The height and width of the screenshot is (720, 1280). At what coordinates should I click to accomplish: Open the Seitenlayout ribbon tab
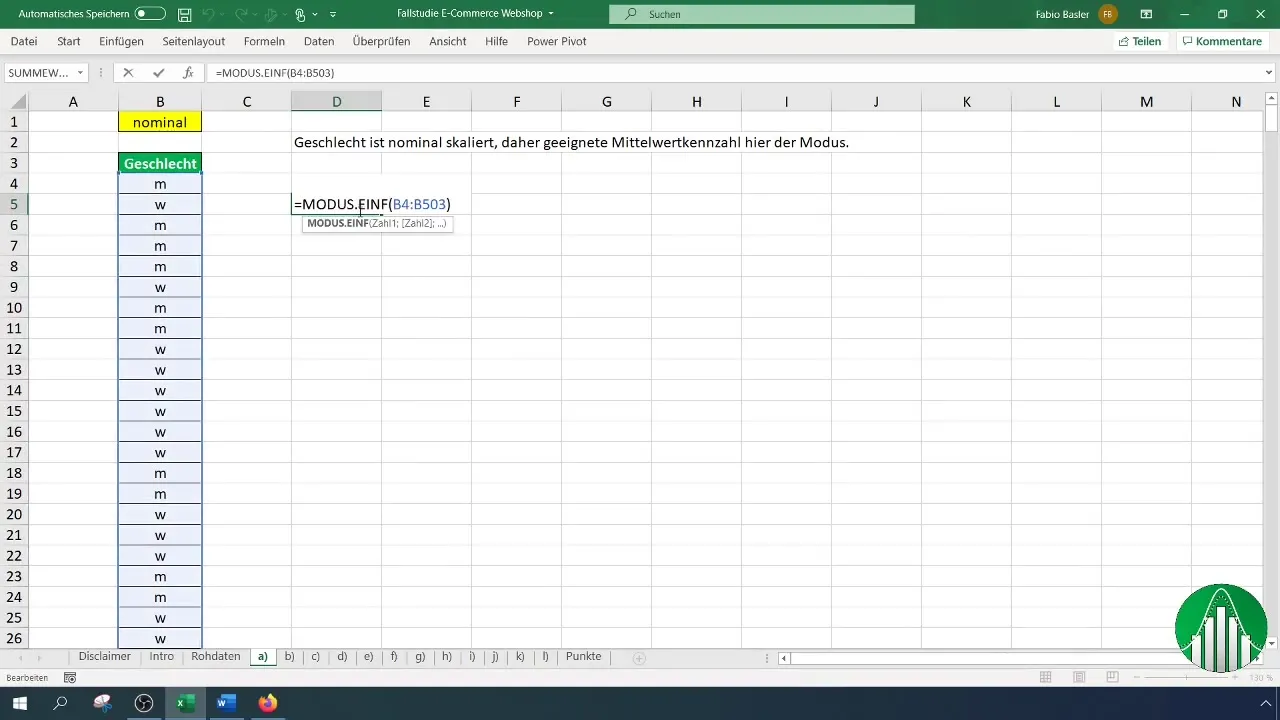192,41
